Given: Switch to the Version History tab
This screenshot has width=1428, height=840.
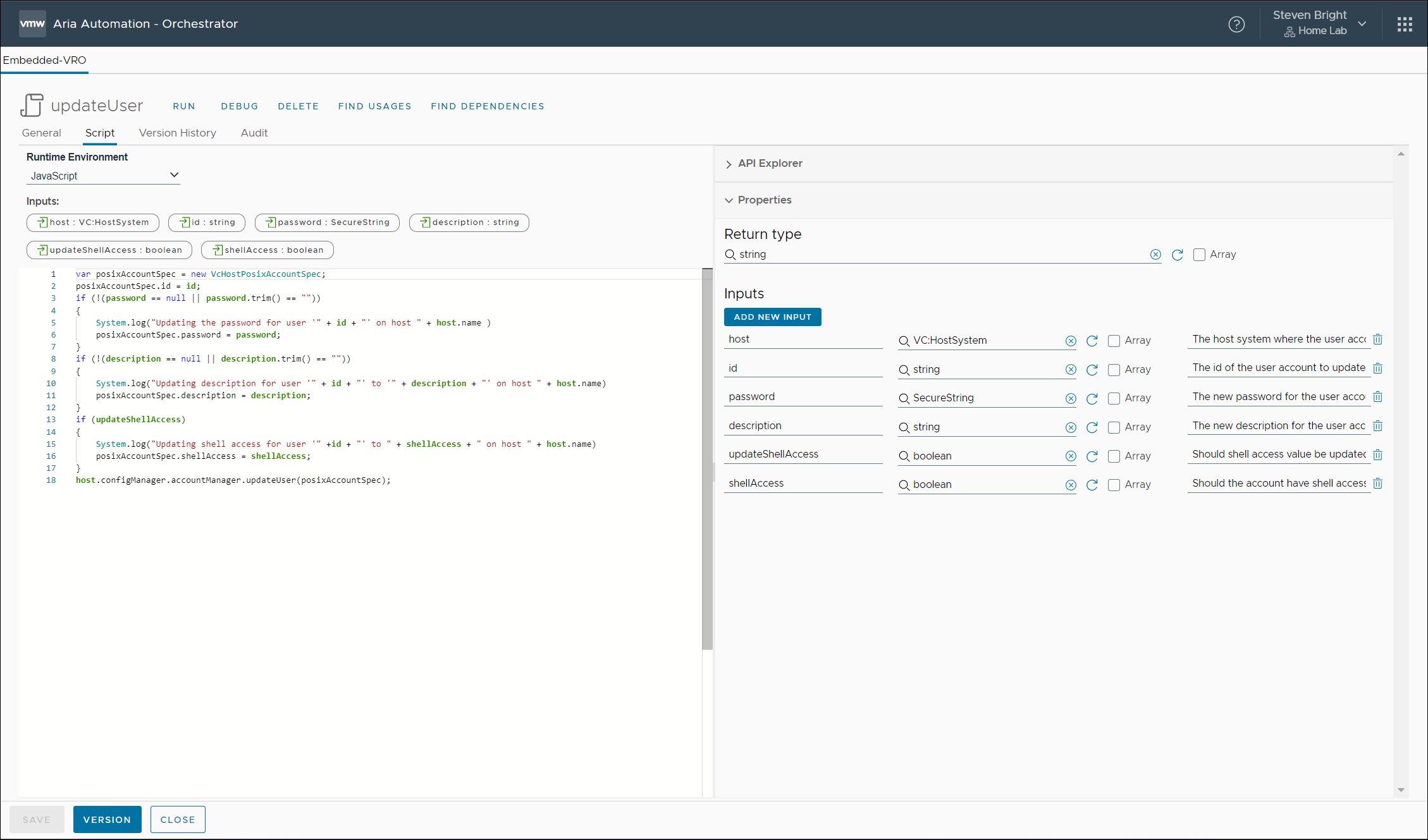Looking at the screenshot, I should click(177, 133).
